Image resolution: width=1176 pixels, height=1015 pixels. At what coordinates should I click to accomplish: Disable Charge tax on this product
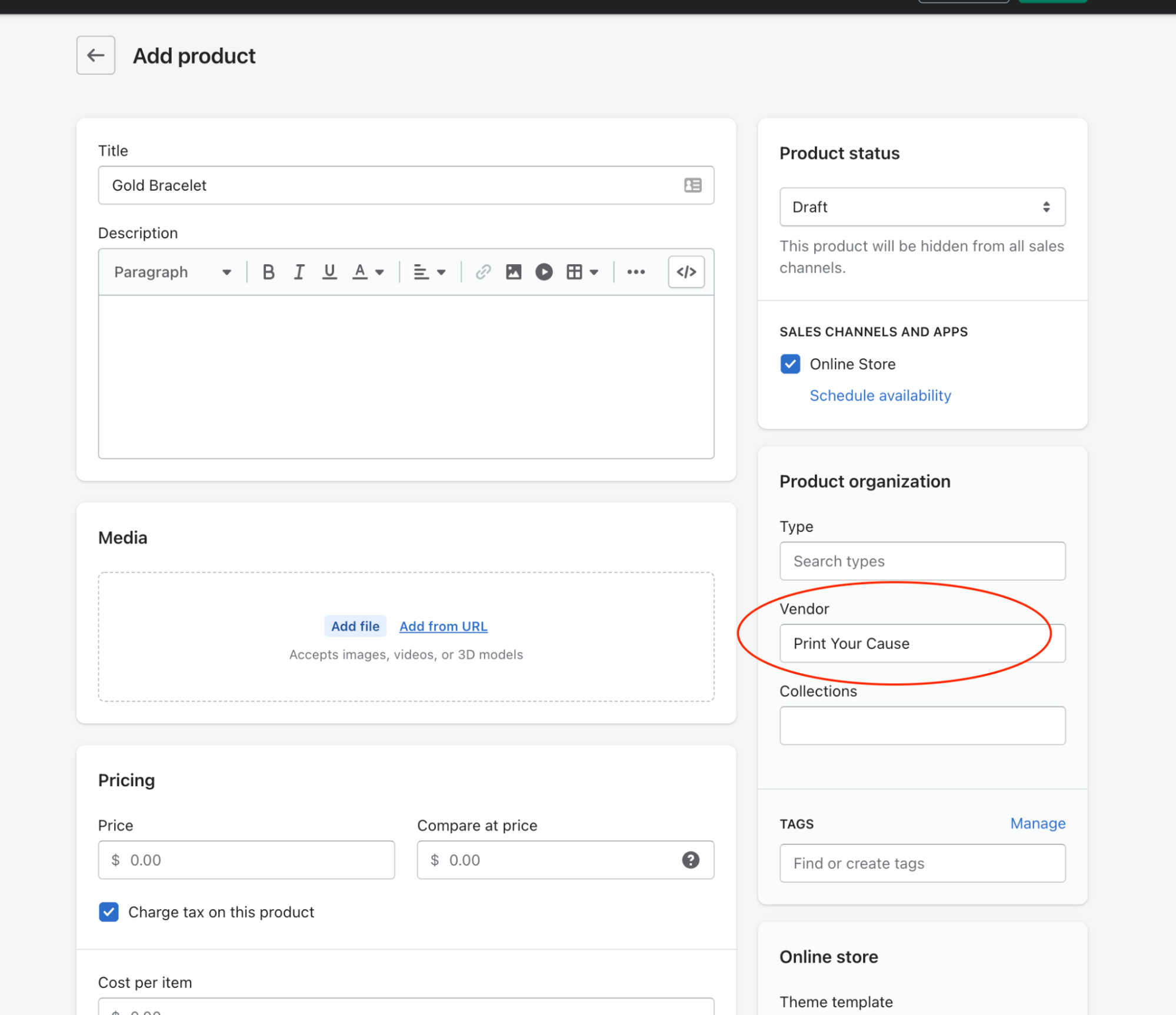109,912
